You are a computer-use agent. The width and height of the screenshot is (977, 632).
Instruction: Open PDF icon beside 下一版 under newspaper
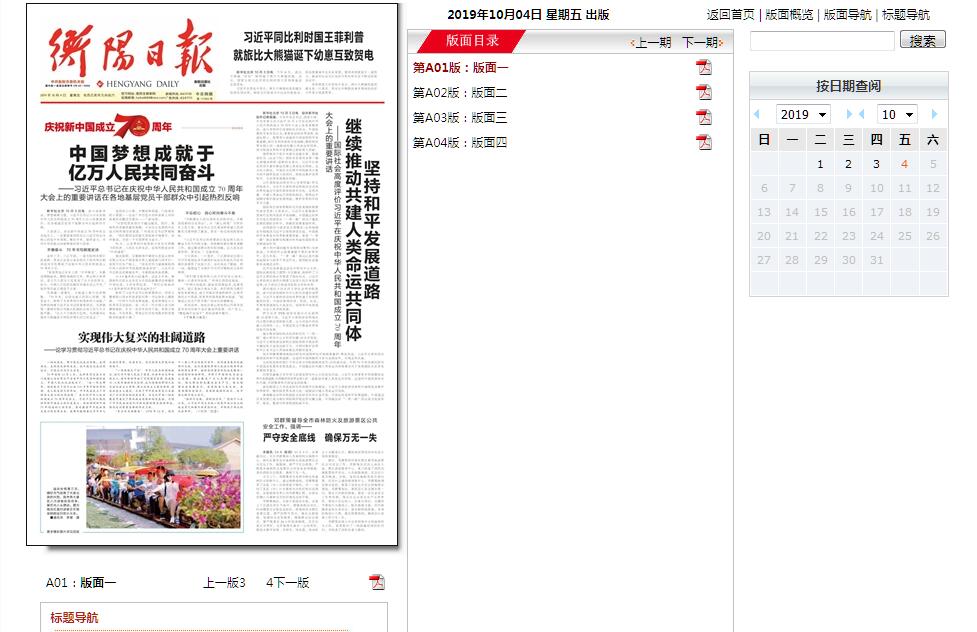click(x=377, y=582)
